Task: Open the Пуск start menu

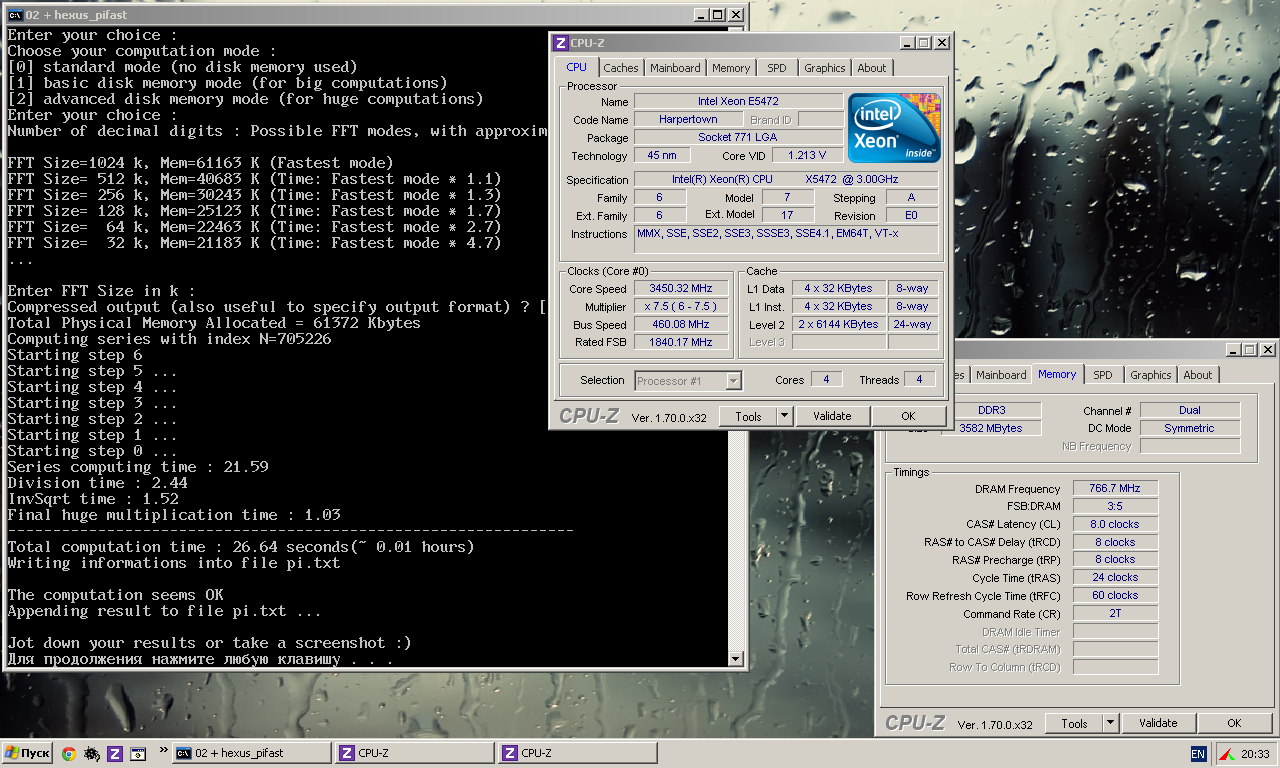Action: pyautogui.click(x=28, y=753)
